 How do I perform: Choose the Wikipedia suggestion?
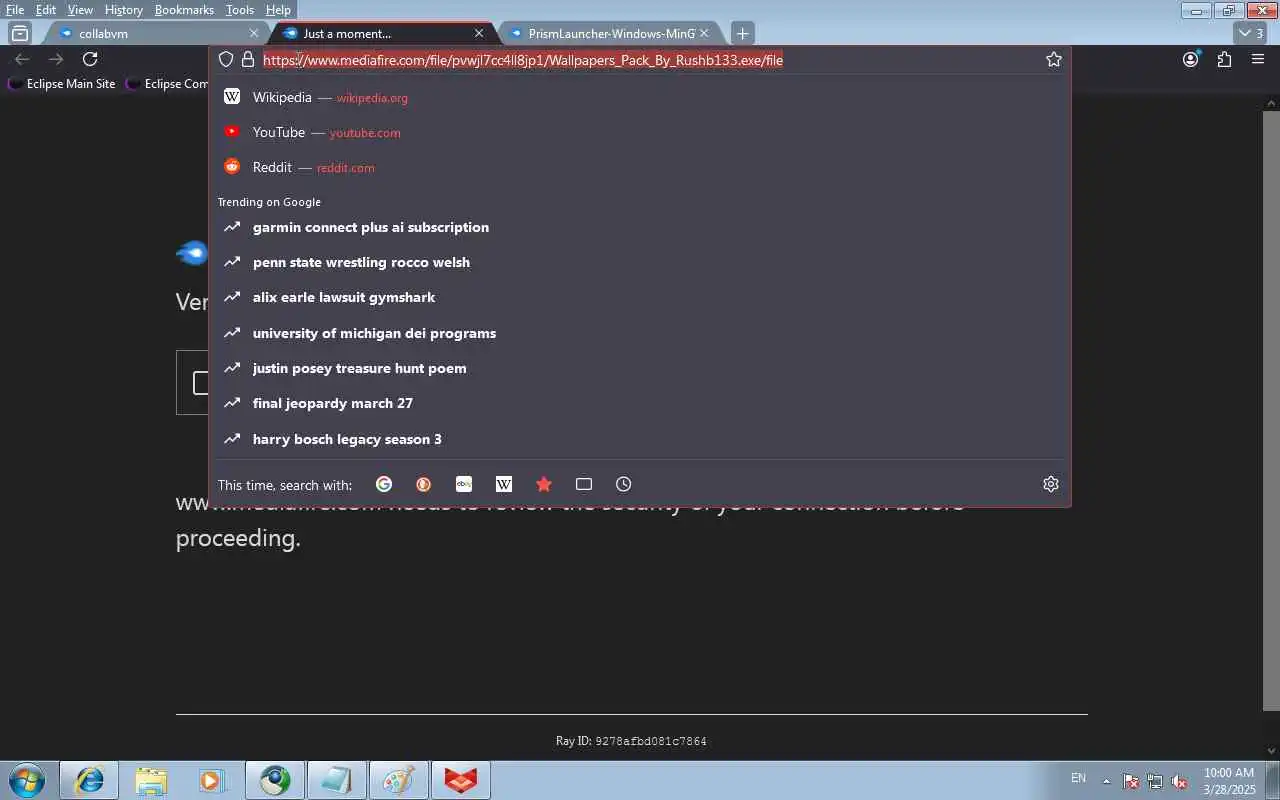640,97
